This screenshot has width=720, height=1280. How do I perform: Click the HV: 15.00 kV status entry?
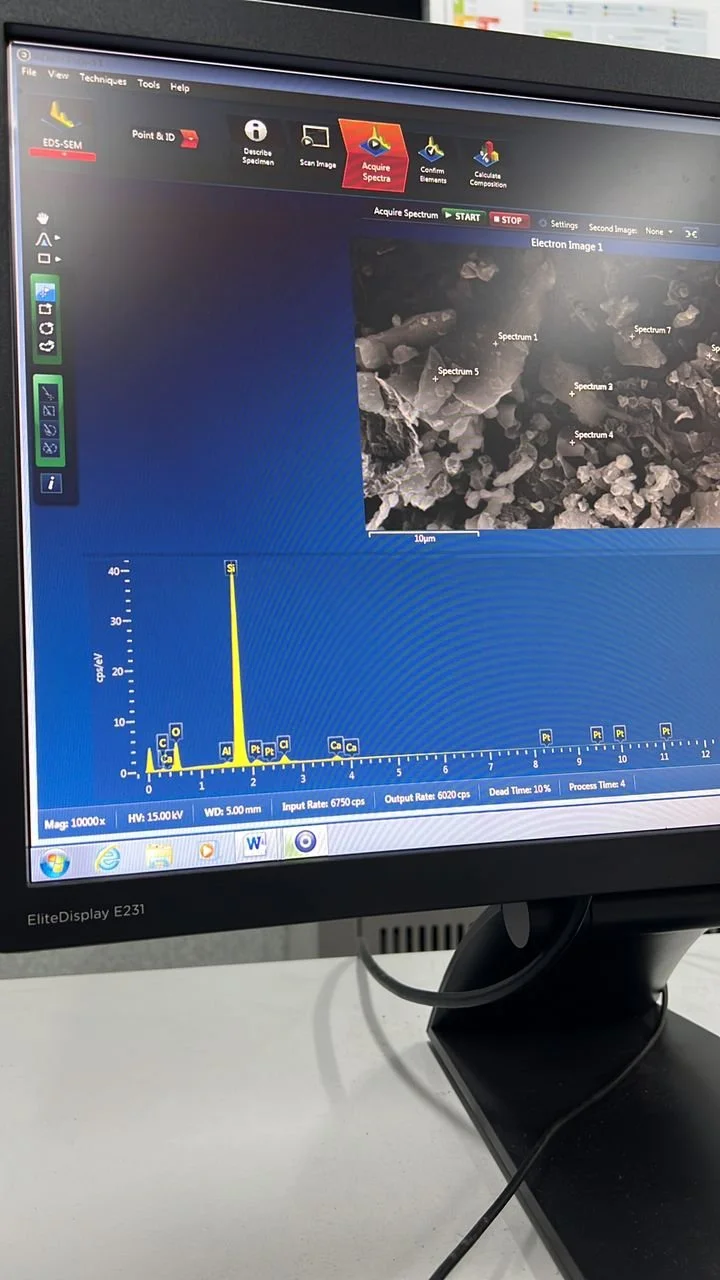156,816
